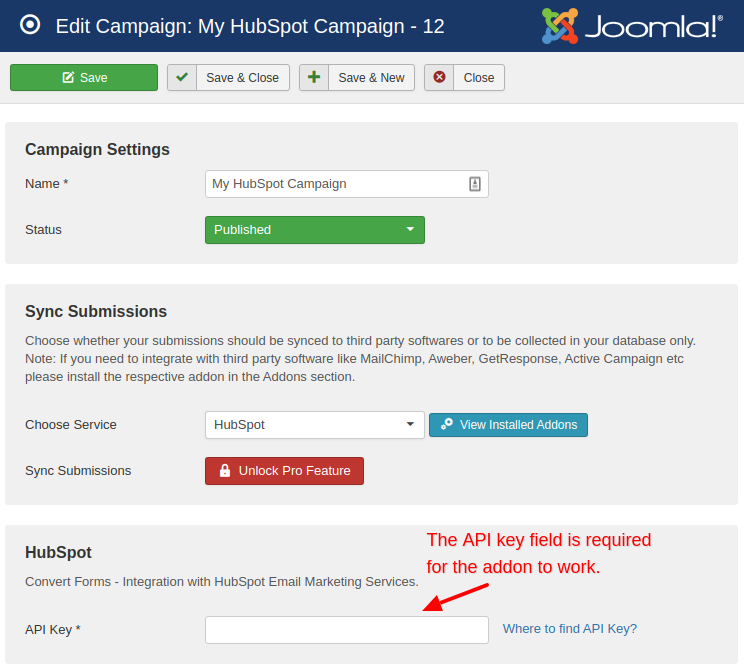Click the Unlock Pro Feature button
The width and height of the screenshot is (744, 668).
(x=284, y=471)
